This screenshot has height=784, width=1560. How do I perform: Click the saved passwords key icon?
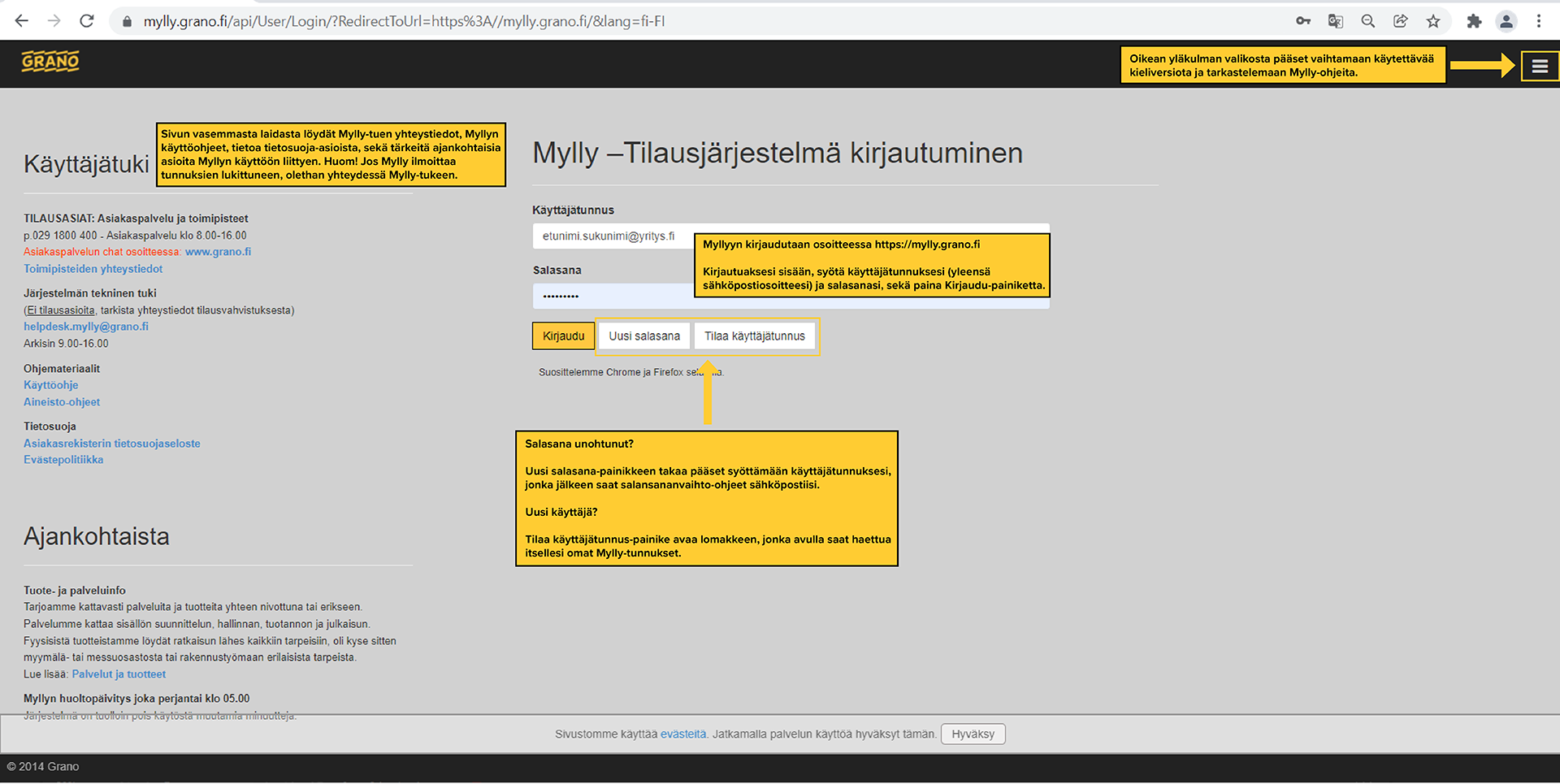pyautogui.click(x=1303, y=21)
